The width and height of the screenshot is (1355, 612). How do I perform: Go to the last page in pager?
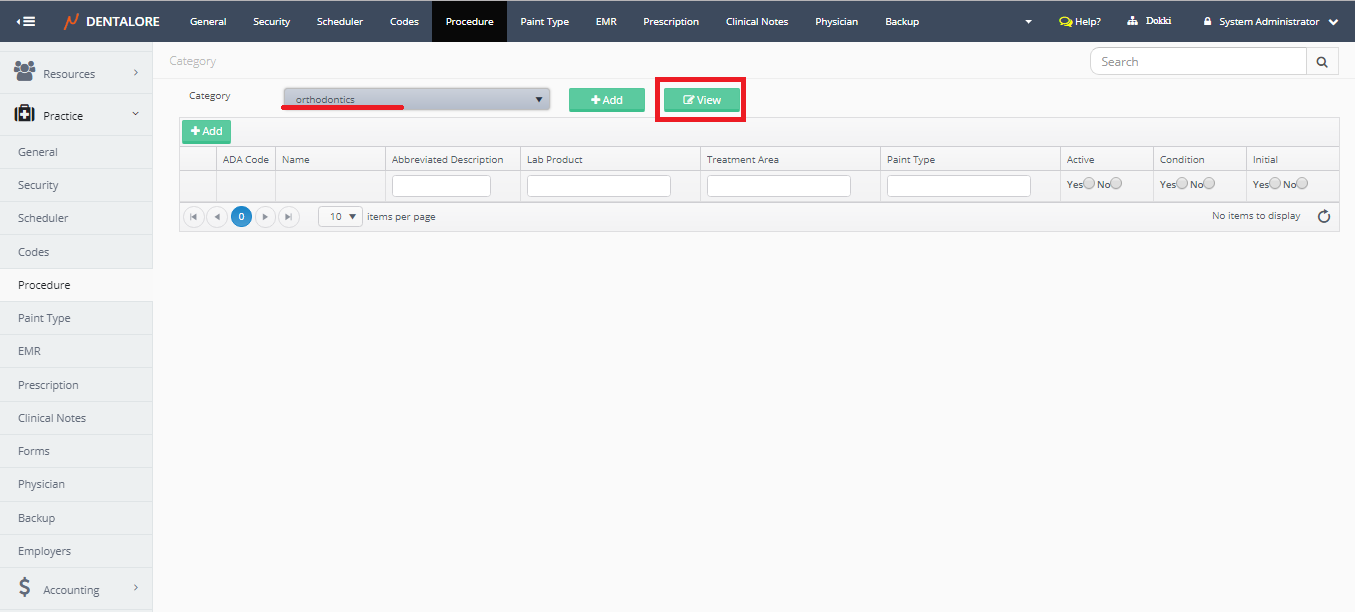click(288, 216)
